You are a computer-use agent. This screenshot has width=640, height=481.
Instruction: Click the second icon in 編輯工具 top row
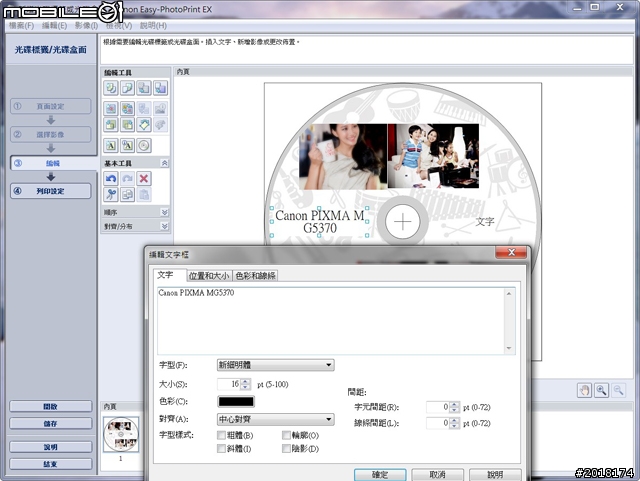(x=127, y=88)
